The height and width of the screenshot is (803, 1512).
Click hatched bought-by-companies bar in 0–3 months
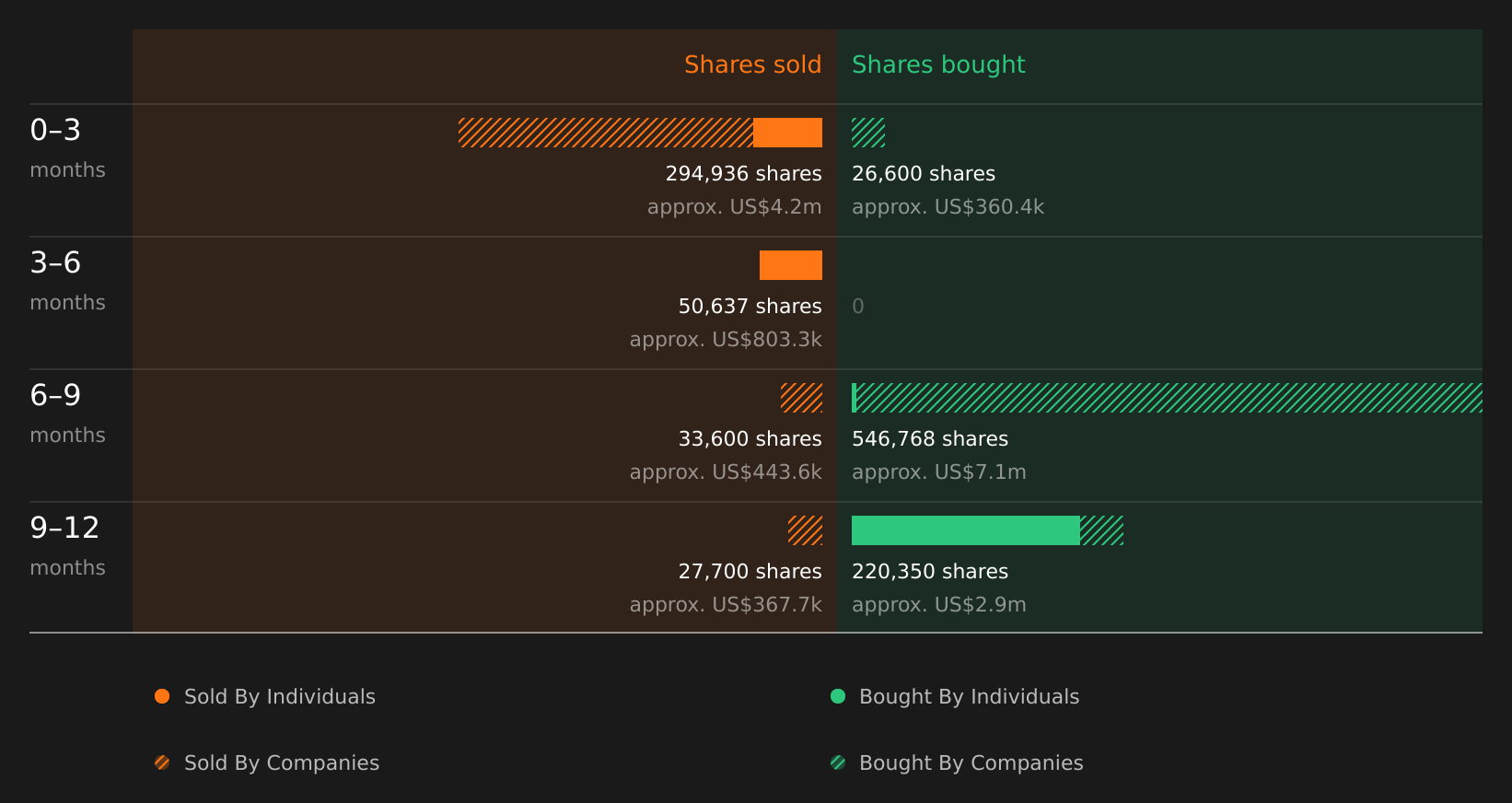pyautogui.click(x=868, y=133)
